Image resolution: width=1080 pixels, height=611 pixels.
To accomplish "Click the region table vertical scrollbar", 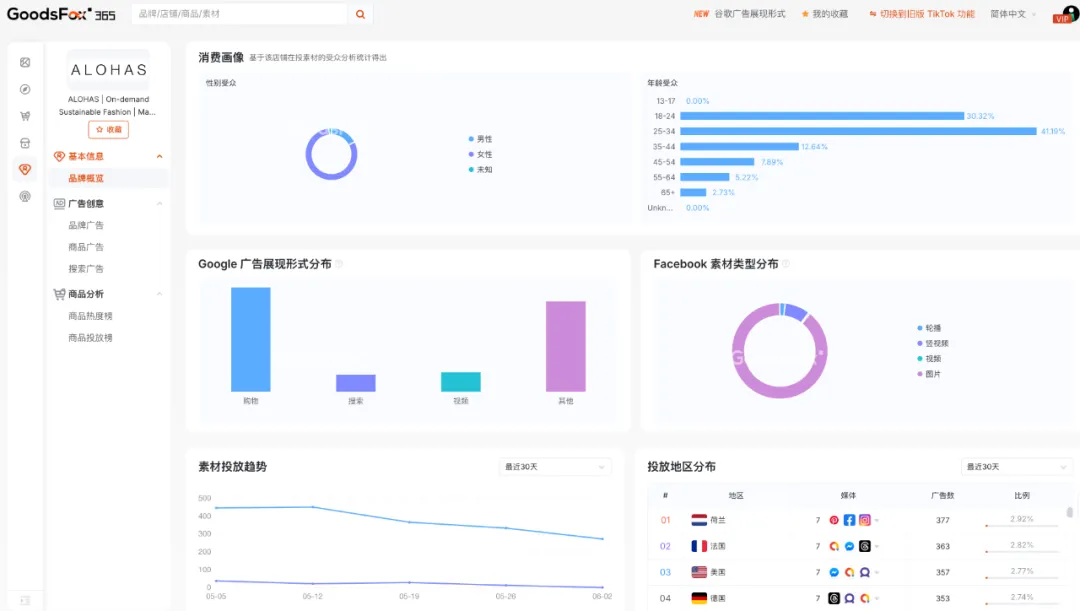I will (x=1070, y=512).
